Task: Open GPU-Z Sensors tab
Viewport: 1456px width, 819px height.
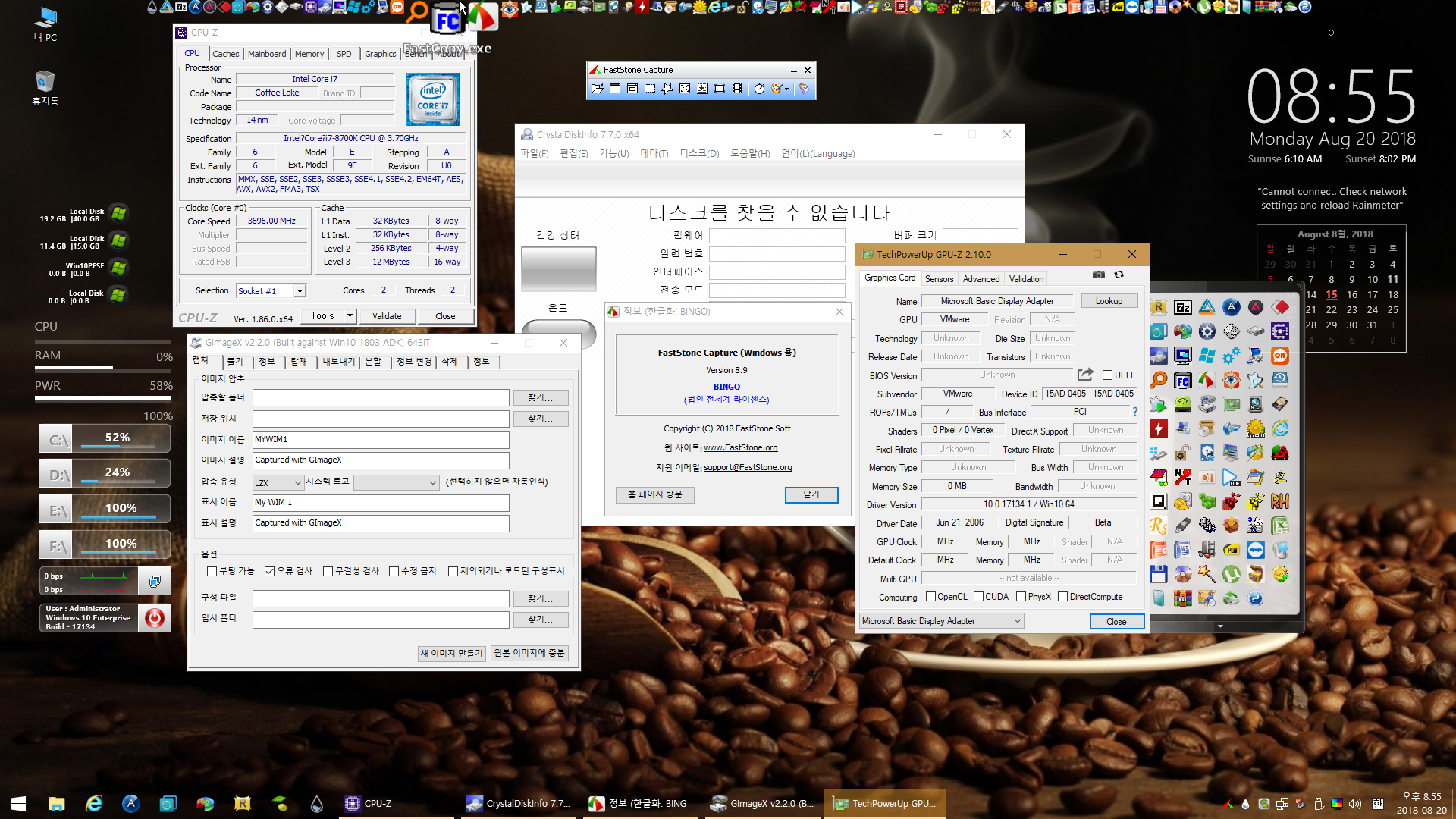Action: click(x=939, y=279)
